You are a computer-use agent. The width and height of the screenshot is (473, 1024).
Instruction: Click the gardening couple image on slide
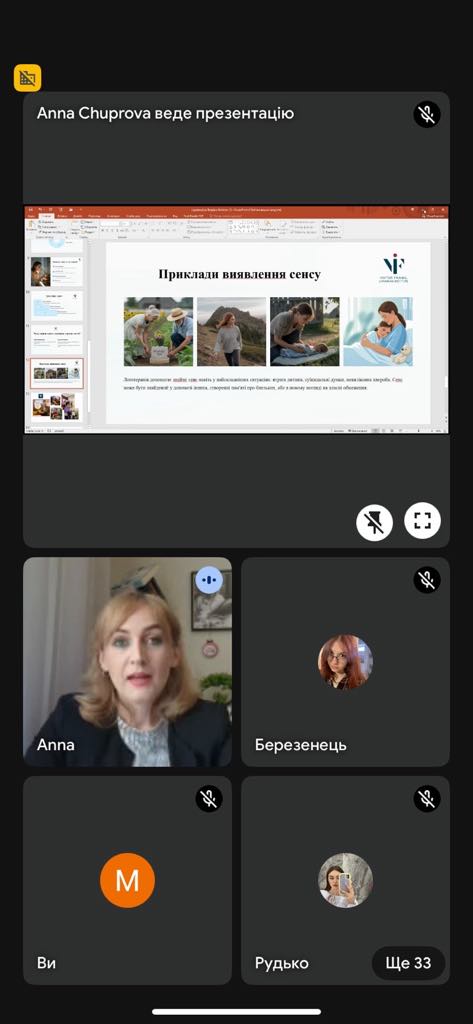pos(159,332)
